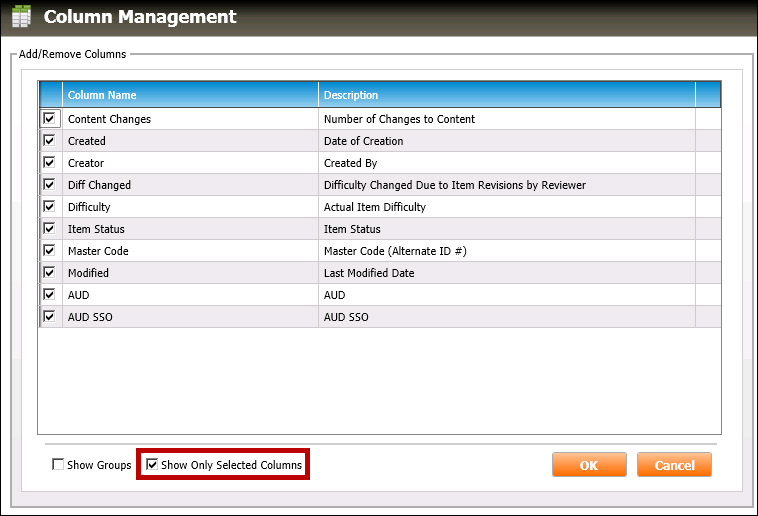
Task: Uncheck the Modified column checkbox
Action: tap(49, 273)
